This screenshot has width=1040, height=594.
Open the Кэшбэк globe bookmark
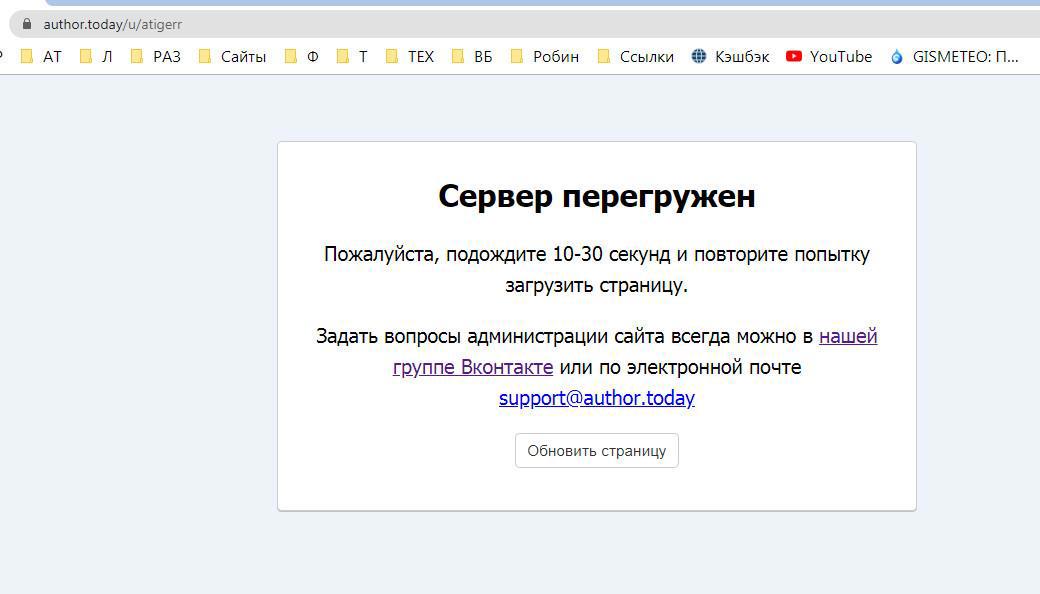(x=730, y=57)
